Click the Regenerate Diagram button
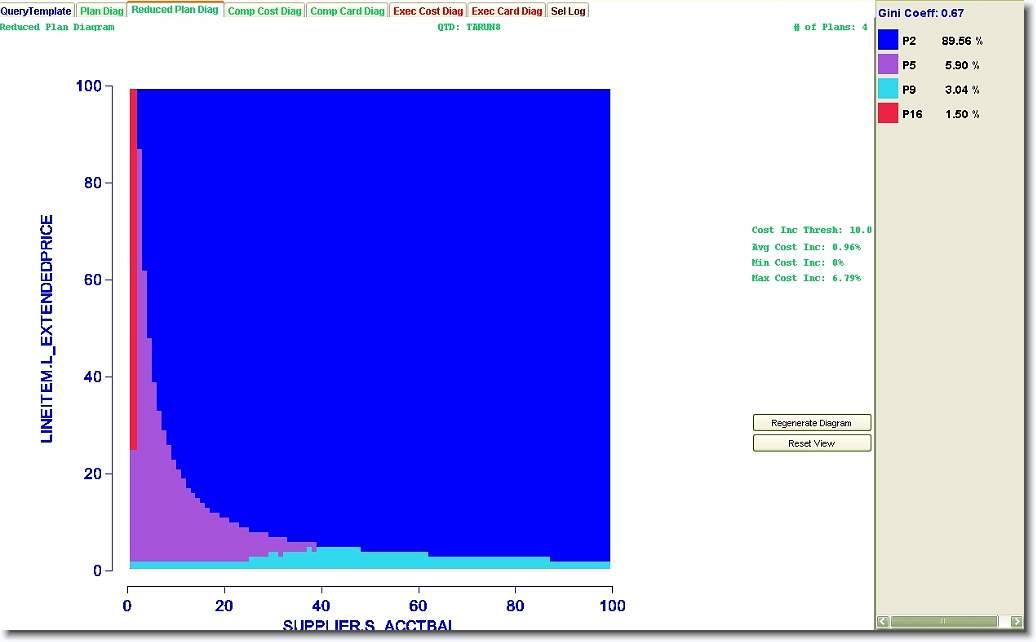Viewport: 1036px width, 642px height. [x=811, y=423]
